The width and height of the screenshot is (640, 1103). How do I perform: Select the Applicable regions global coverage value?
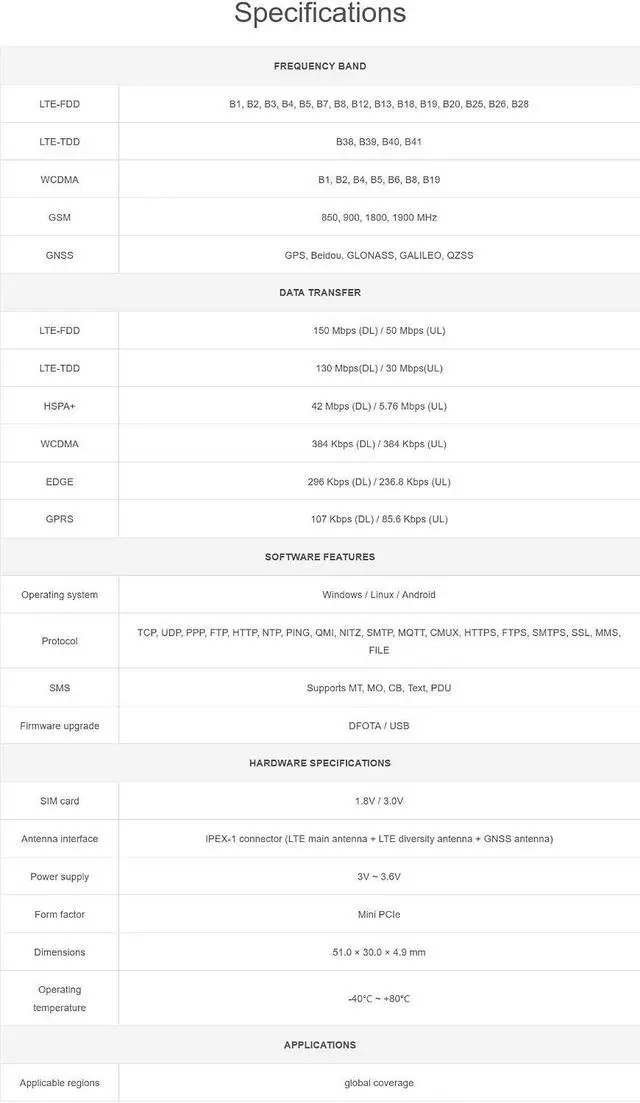point(379,1083)
